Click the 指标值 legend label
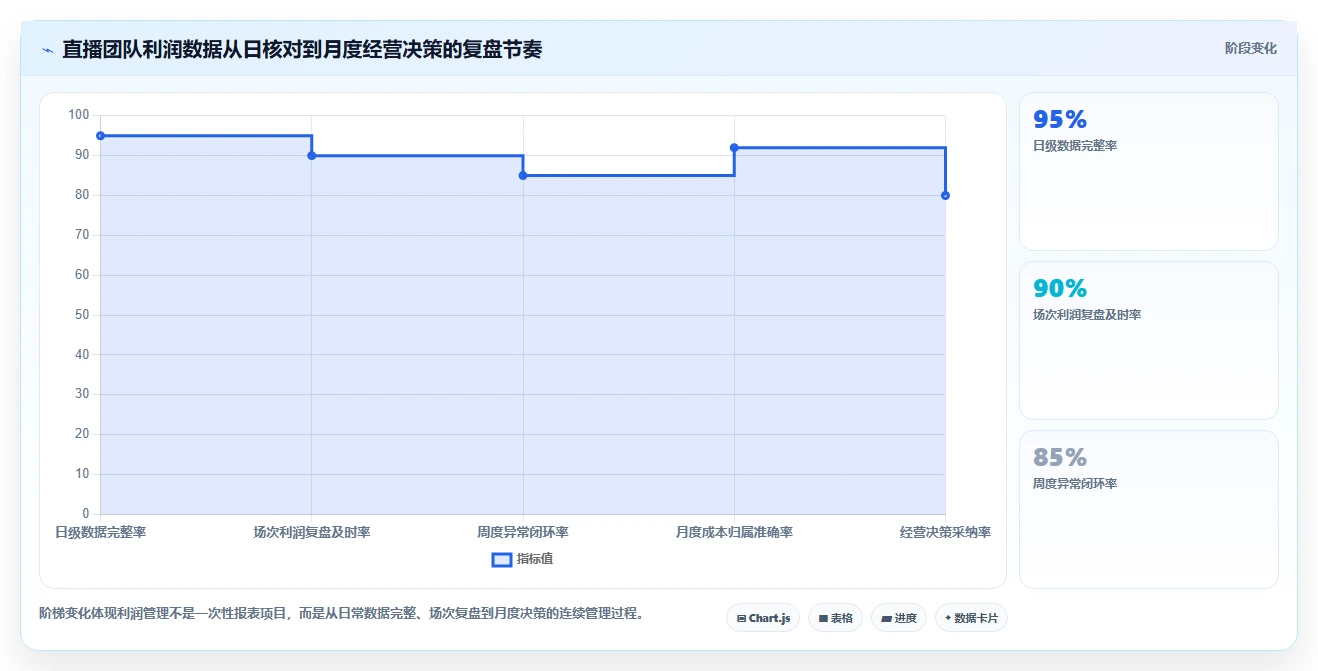 535,559
